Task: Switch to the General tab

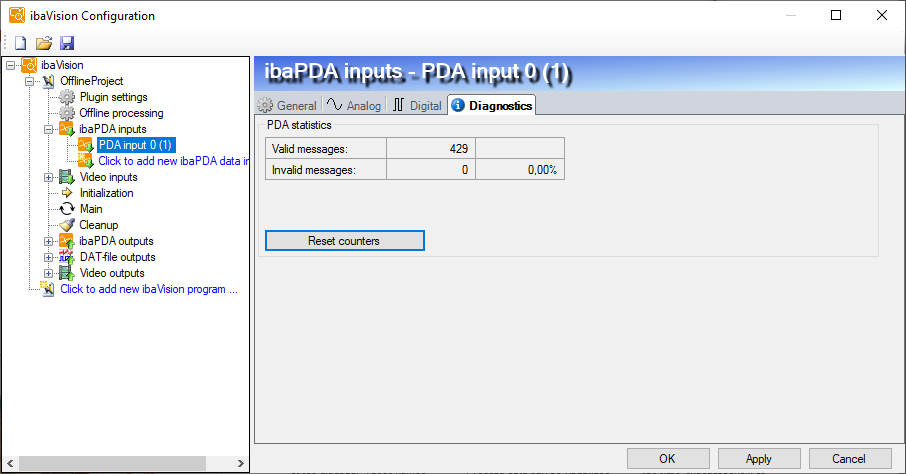Action: (288, 105)
